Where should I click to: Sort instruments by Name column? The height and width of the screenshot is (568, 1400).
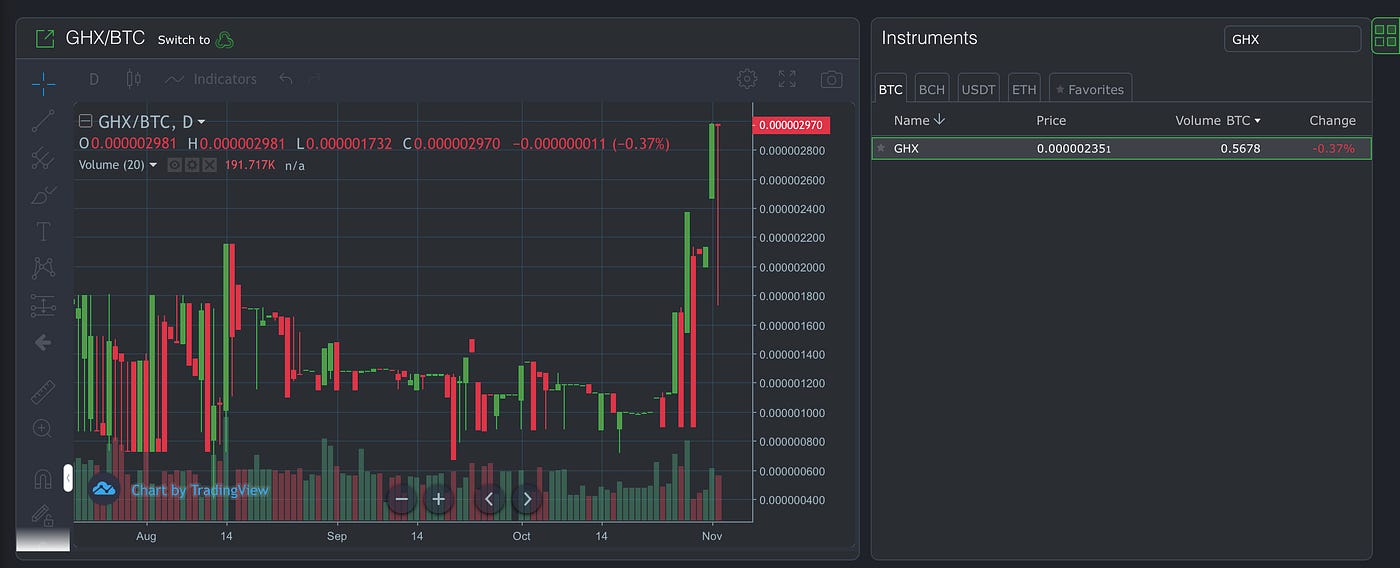919,120
